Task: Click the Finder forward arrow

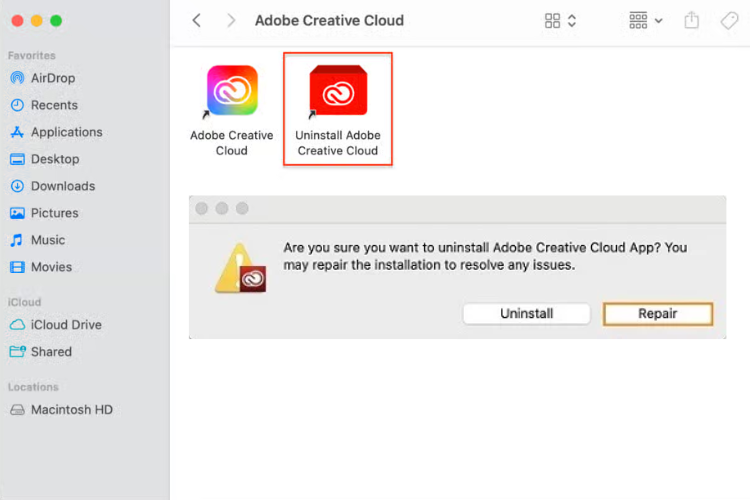Action: [x=231, y=21]
